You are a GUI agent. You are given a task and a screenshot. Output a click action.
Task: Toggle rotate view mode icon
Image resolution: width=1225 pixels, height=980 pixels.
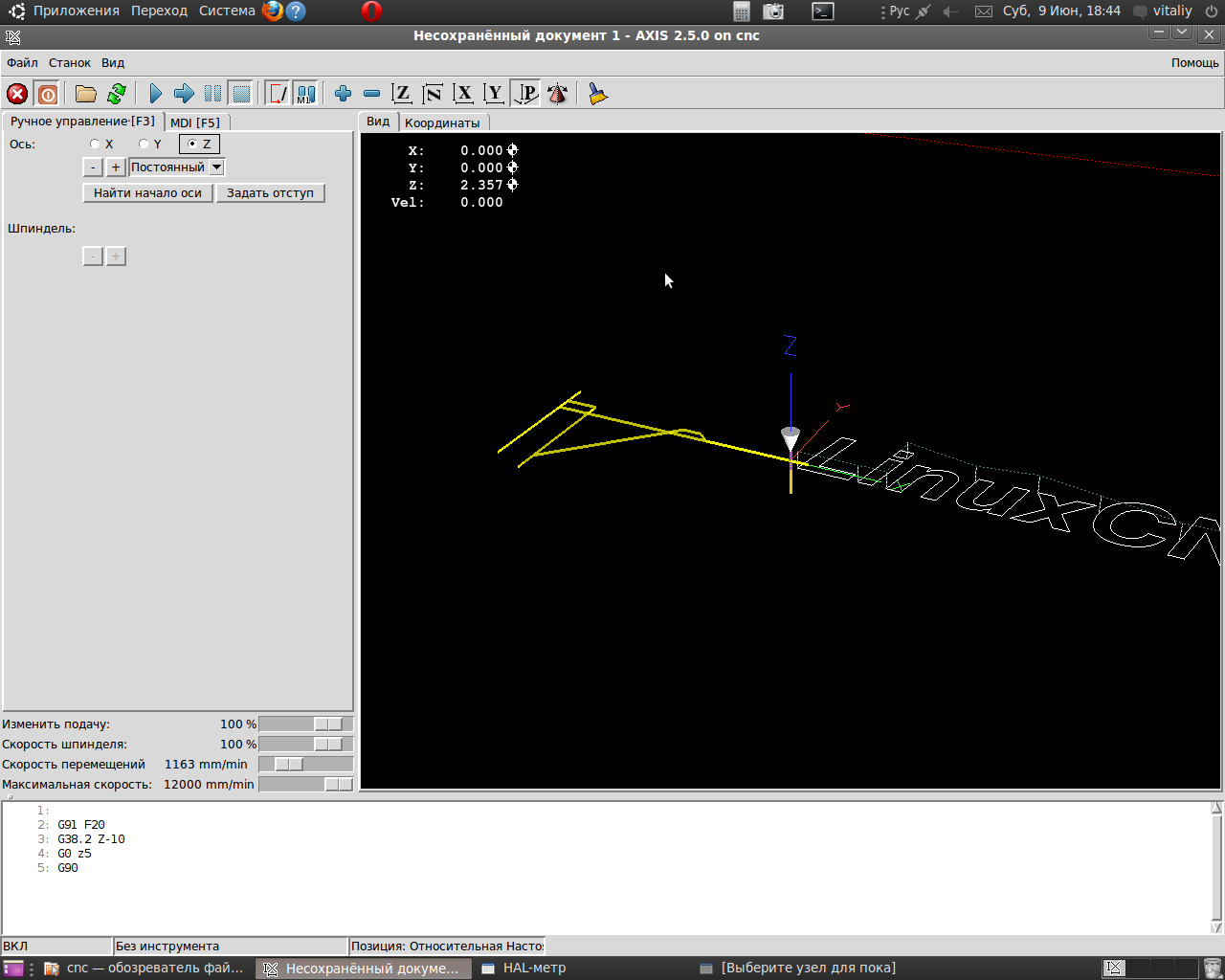557,94
